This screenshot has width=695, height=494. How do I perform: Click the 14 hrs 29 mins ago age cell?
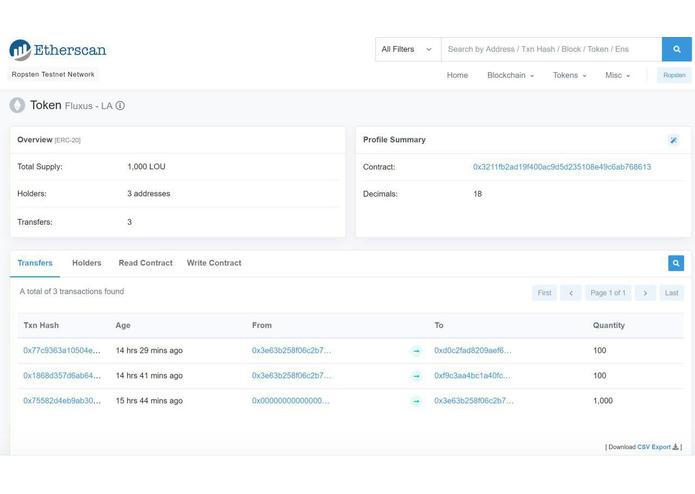point(149,350)
